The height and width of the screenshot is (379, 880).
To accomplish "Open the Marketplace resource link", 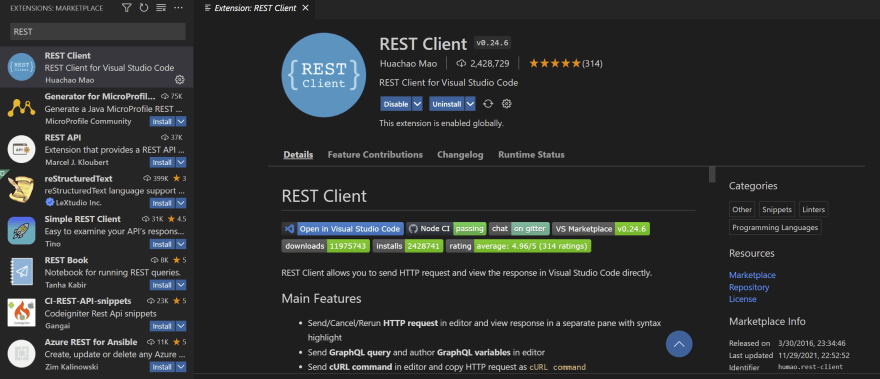I will (752, 275).
